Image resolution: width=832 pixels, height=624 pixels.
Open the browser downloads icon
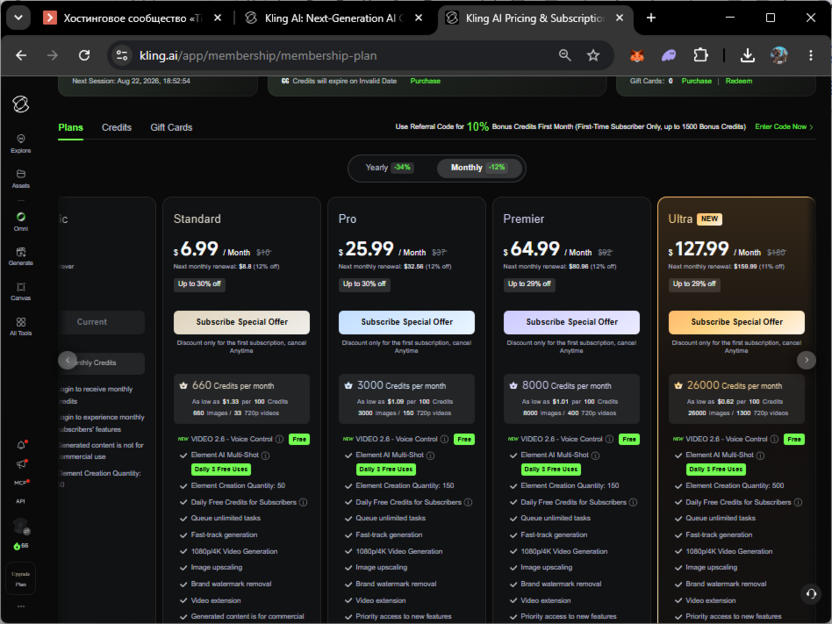pos(747,55)
